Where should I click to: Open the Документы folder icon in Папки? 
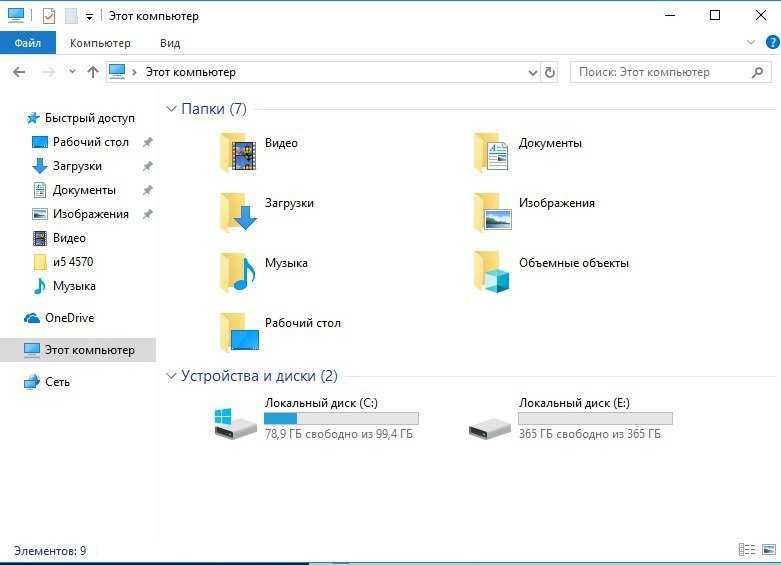pyautogui.click(x=492, y=152)
